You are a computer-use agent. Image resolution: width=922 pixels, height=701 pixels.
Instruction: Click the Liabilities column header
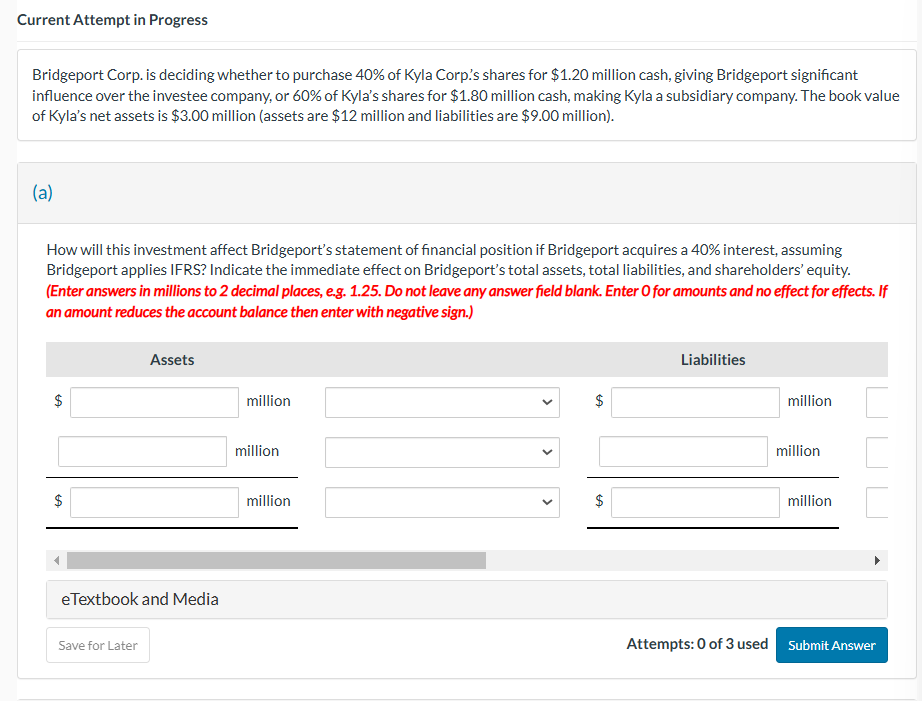(712, 359)
